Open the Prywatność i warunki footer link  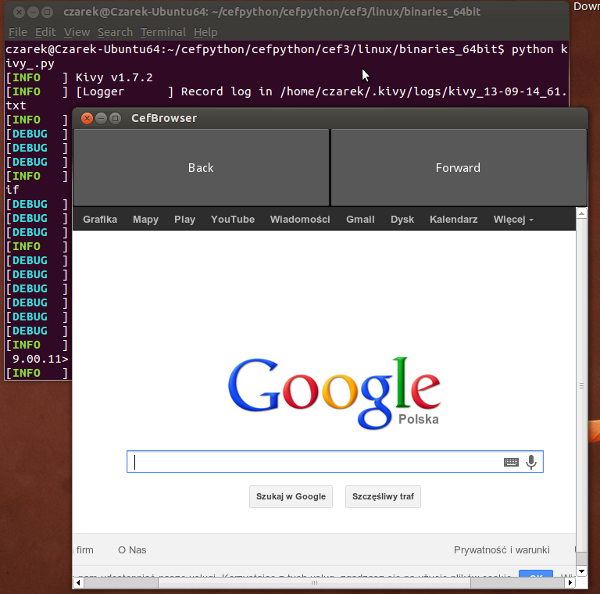(501, 550)
